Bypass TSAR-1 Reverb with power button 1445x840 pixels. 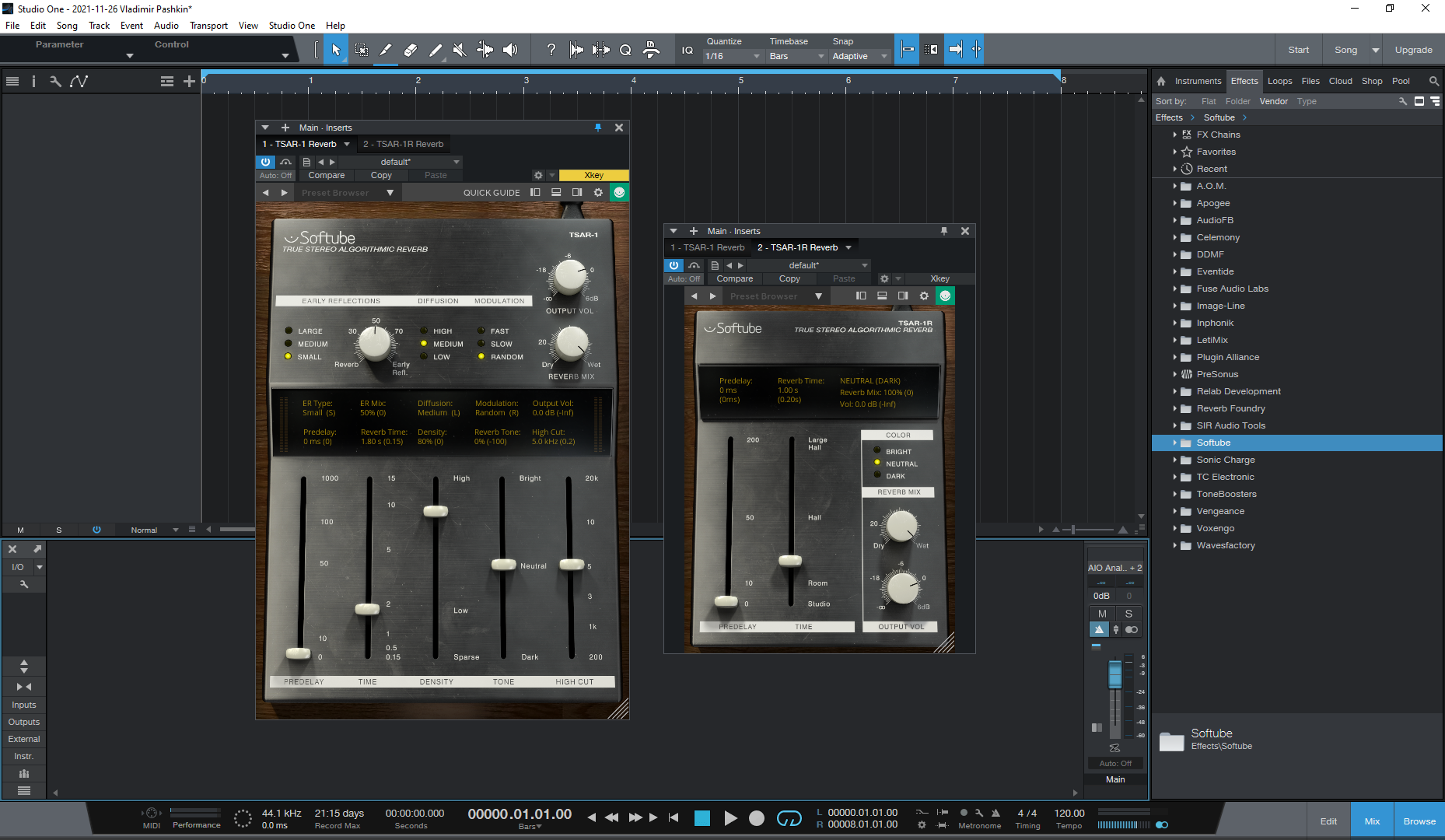pos(266,162)
